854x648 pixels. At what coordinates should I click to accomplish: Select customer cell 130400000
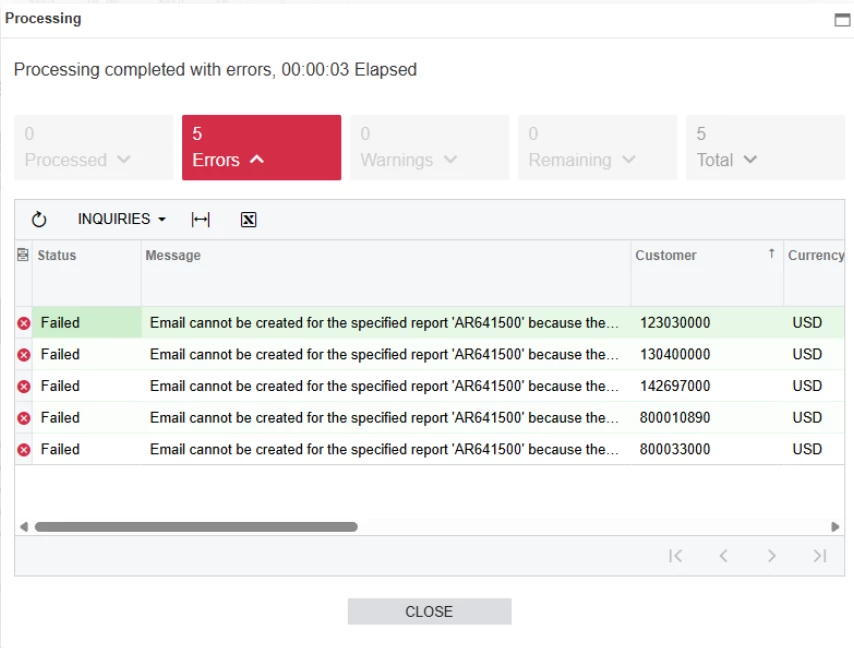[707, 354]
